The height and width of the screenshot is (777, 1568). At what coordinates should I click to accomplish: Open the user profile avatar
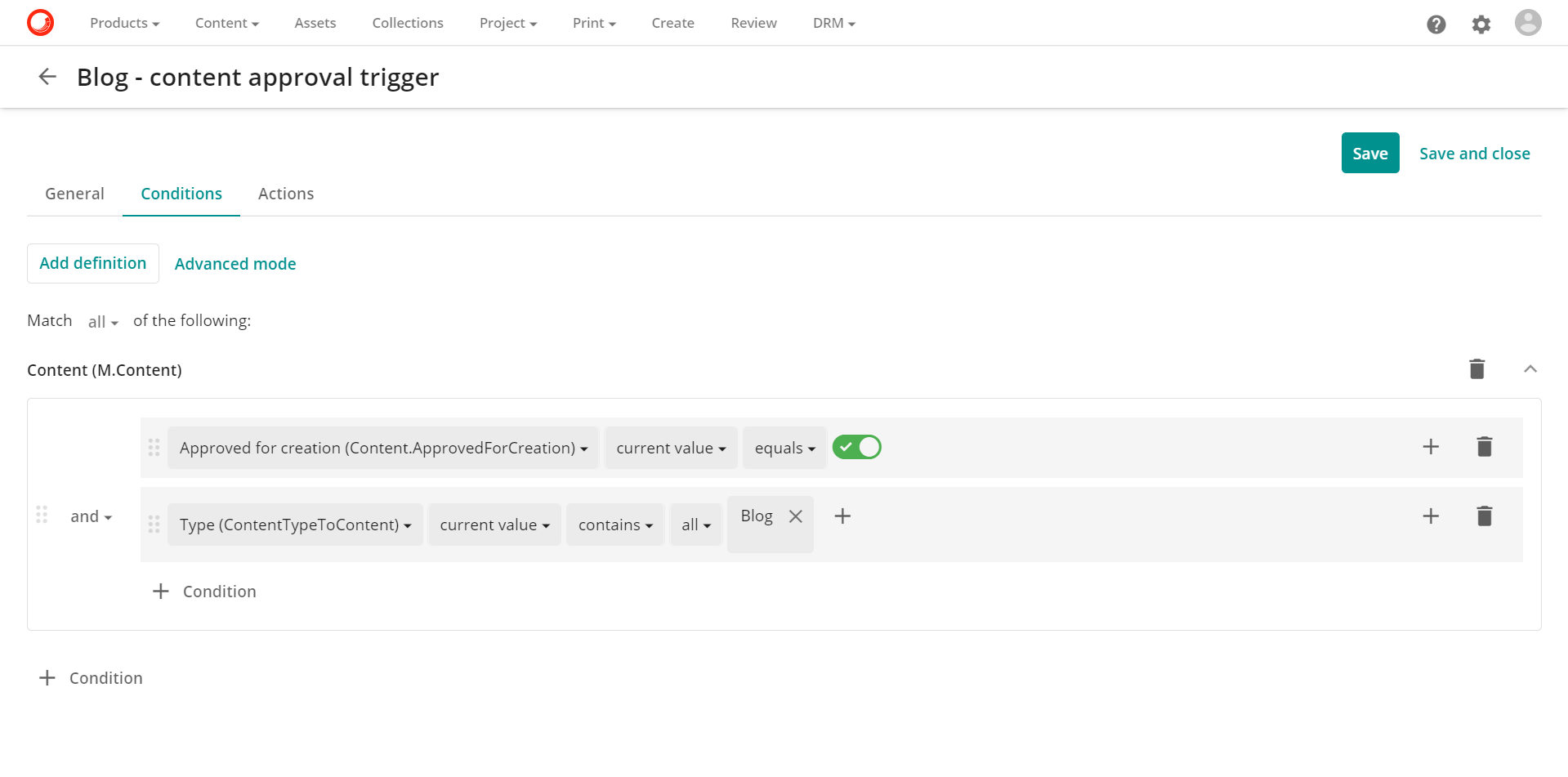tap(1528, 22)
